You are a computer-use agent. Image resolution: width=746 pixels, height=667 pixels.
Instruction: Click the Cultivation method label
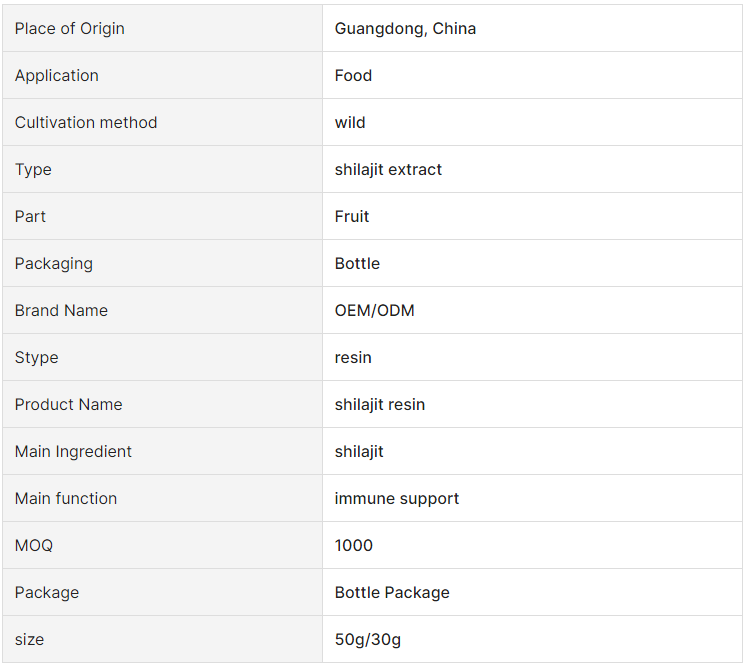point(86,123)
